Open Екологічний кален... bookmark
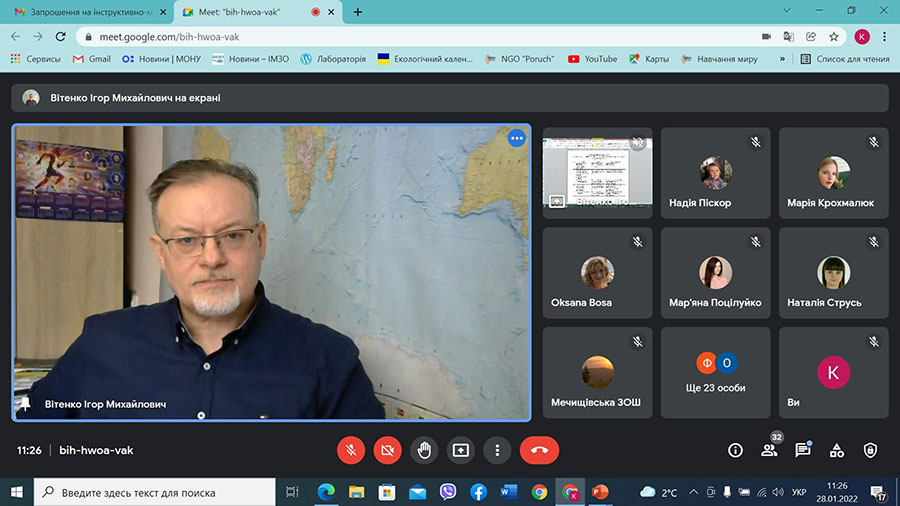The width and height of the screenshot is (900, 506). [x=425, y=59]
